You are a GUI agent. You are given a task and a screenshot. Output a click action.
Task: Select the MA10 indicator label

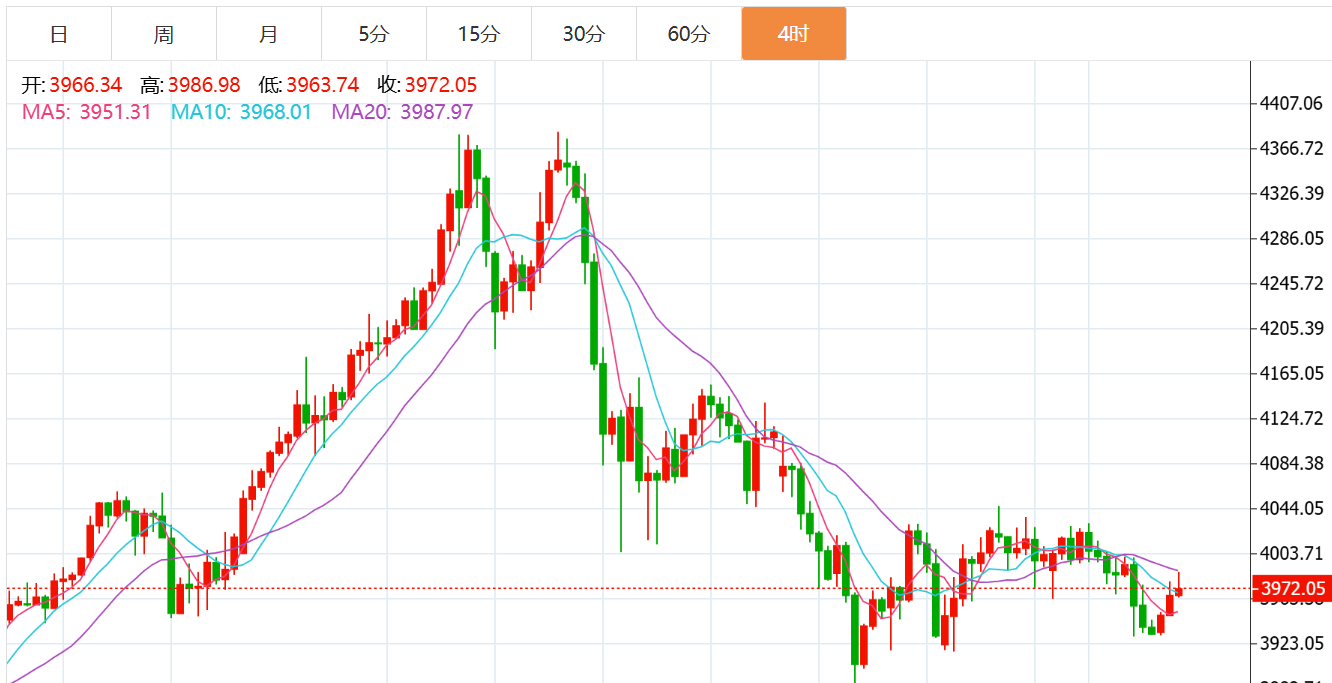pos(200,112)
